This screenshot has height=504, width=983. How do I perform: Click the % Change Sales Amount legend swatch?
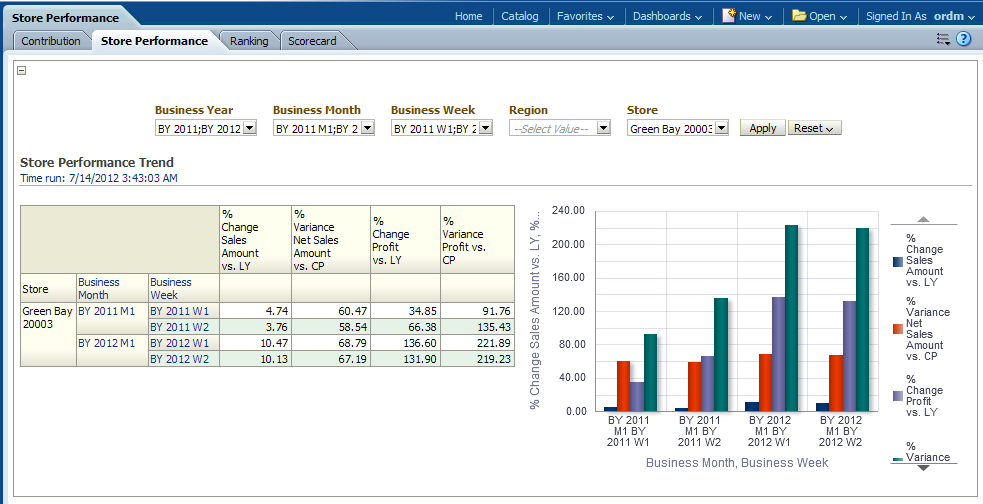click(897, 261)
